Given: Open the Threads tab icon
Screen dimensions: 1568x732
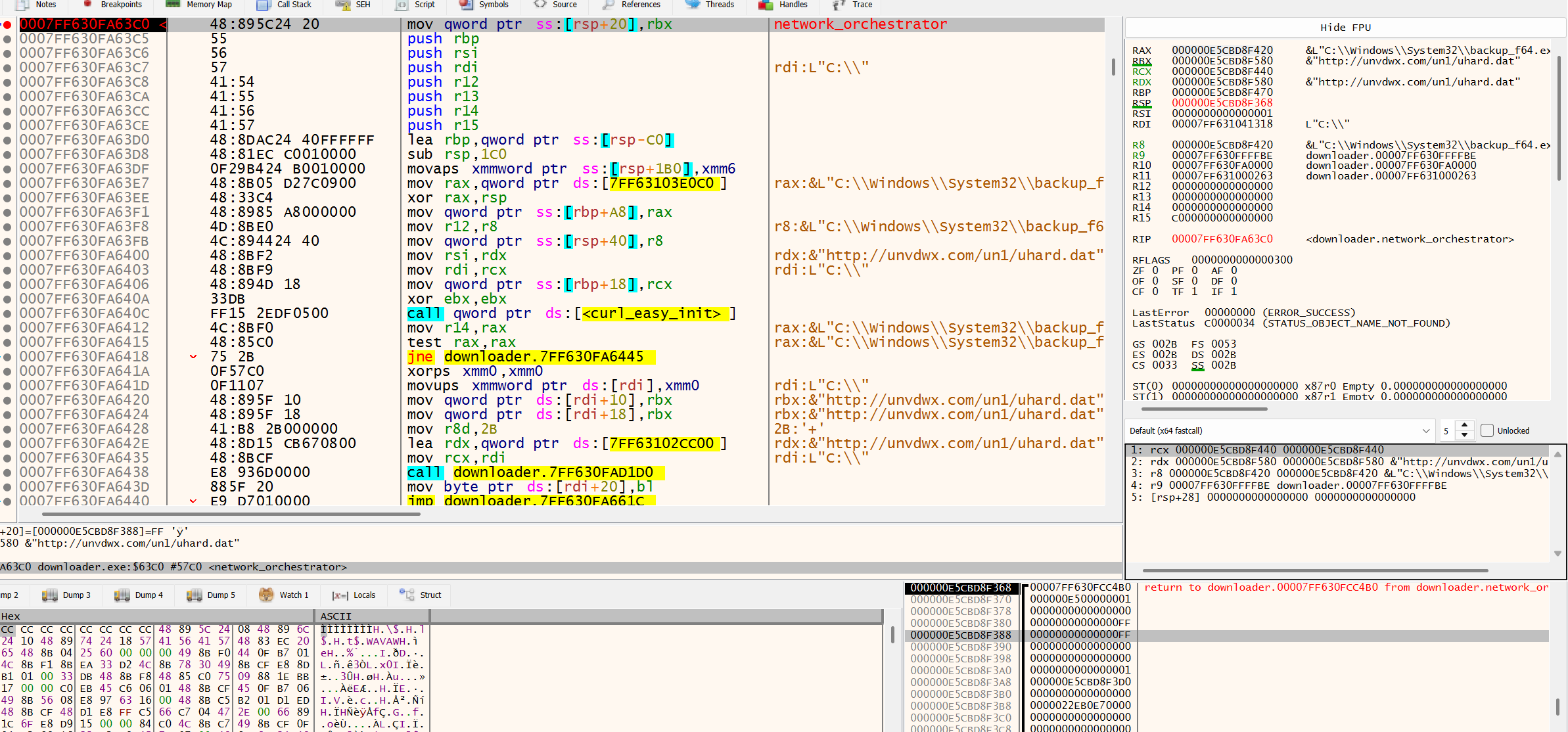Looking at the screenshot, I should coord(693,5).
